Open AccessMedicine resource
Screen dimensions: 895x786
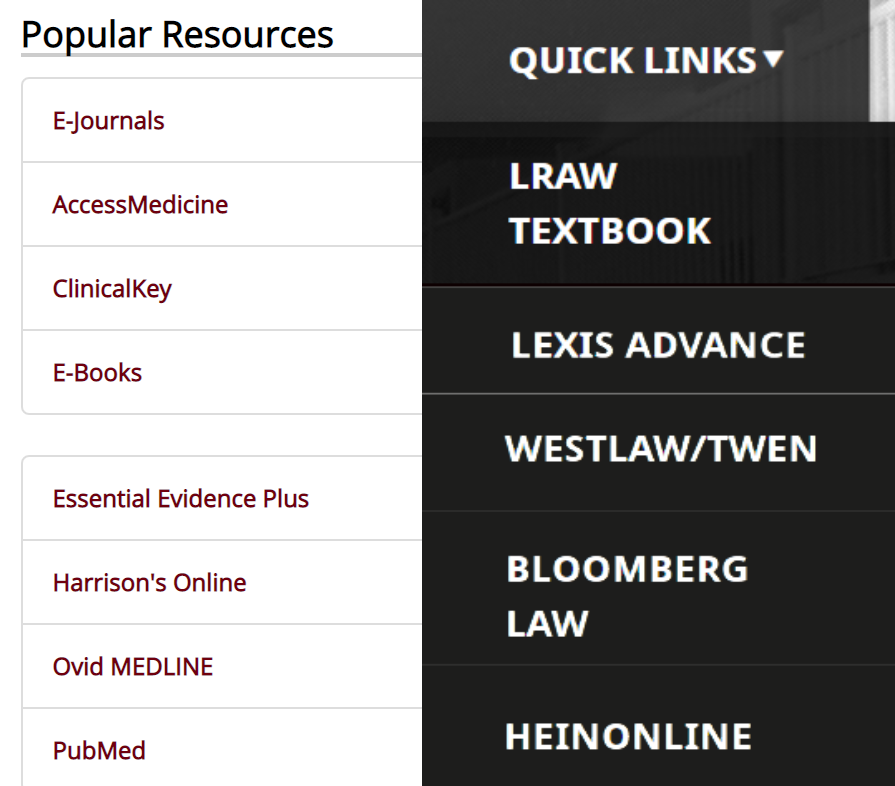click(140, 205)
